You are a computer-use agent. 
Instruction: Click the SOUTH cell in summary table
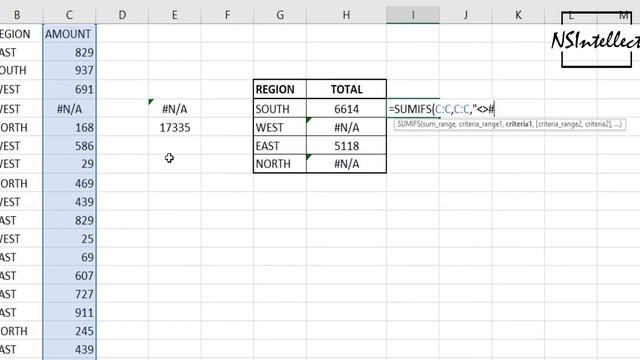[280, 109]
